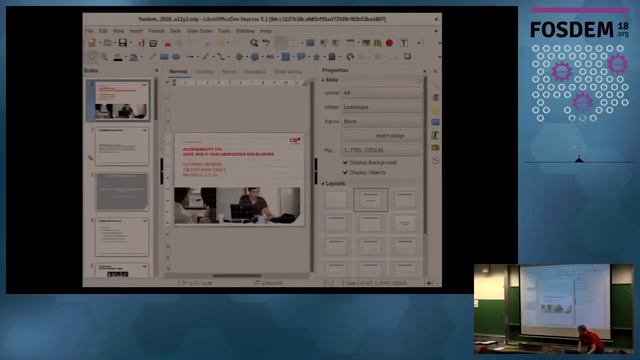Open the slide Format dropdown showing A4

[x=382, y=93]
